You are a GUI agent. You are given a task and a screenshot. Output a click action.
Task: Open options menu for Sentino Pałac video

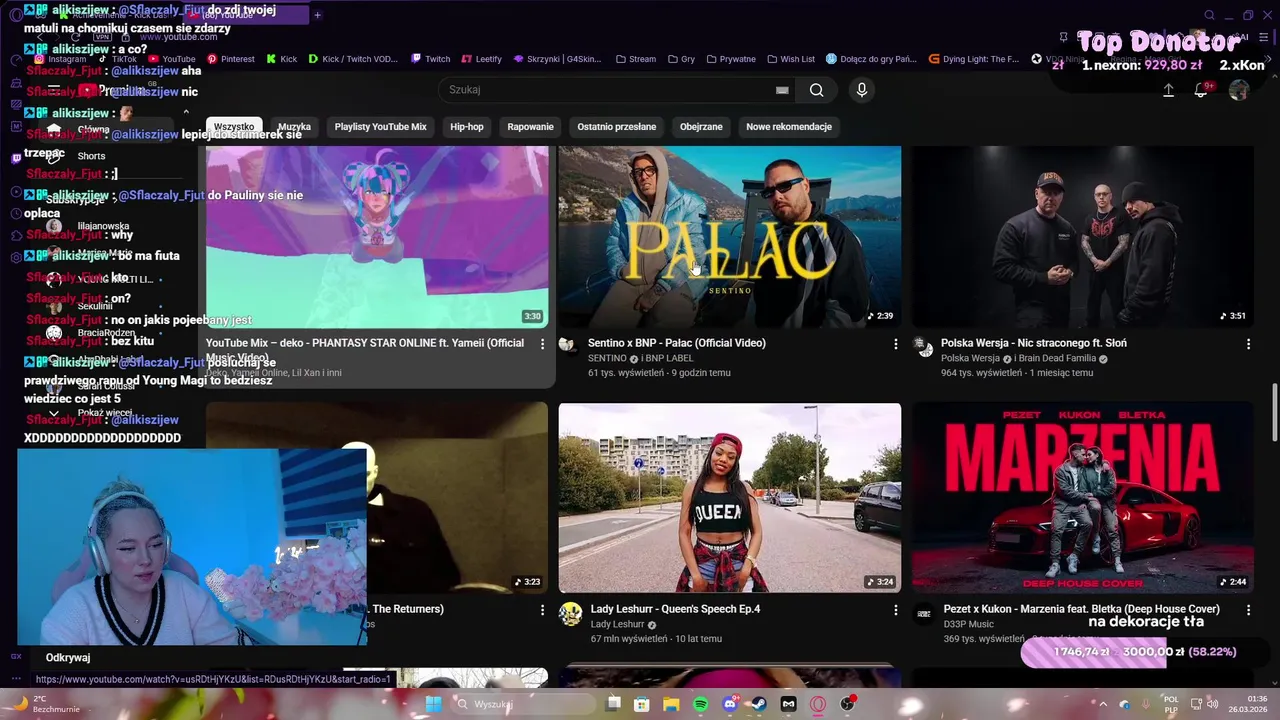pyautogui.click(x=895, y=344)
